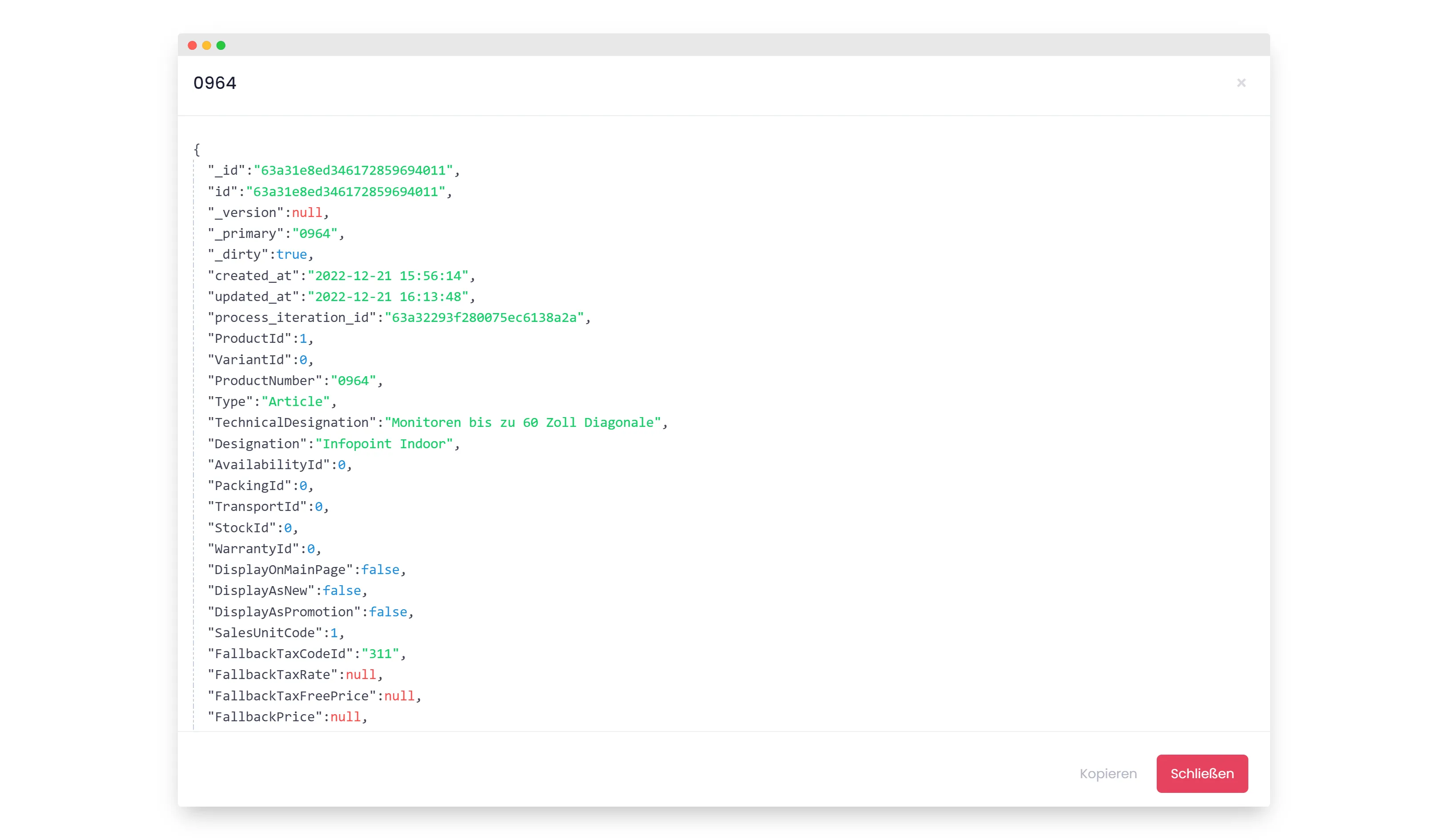Click the "TransportId" value 0
This screenshot has width=1448, height=840.
point(319,507)
